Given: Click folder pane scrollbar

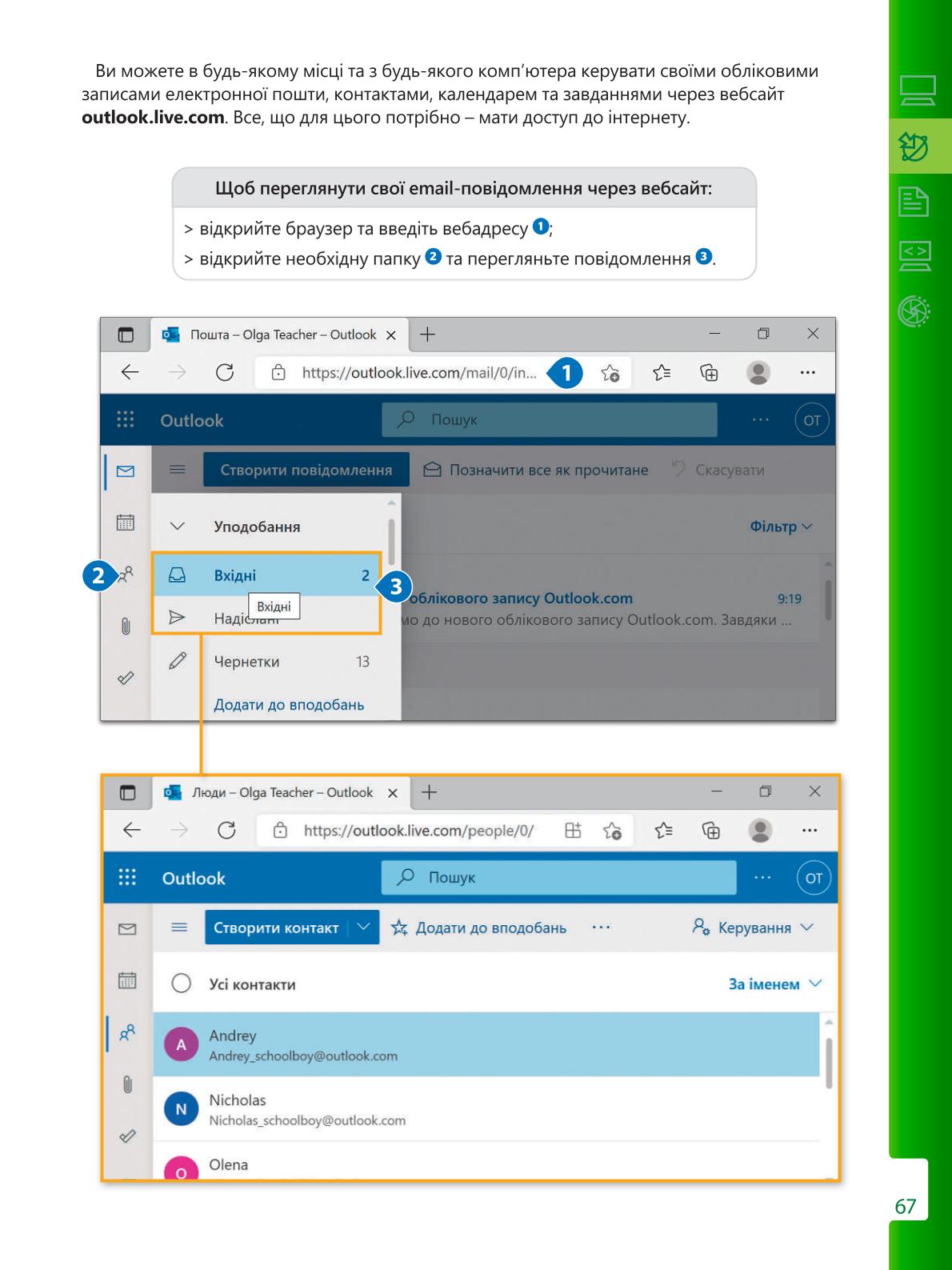Looking at the screenshot, I should click(391, 542).
